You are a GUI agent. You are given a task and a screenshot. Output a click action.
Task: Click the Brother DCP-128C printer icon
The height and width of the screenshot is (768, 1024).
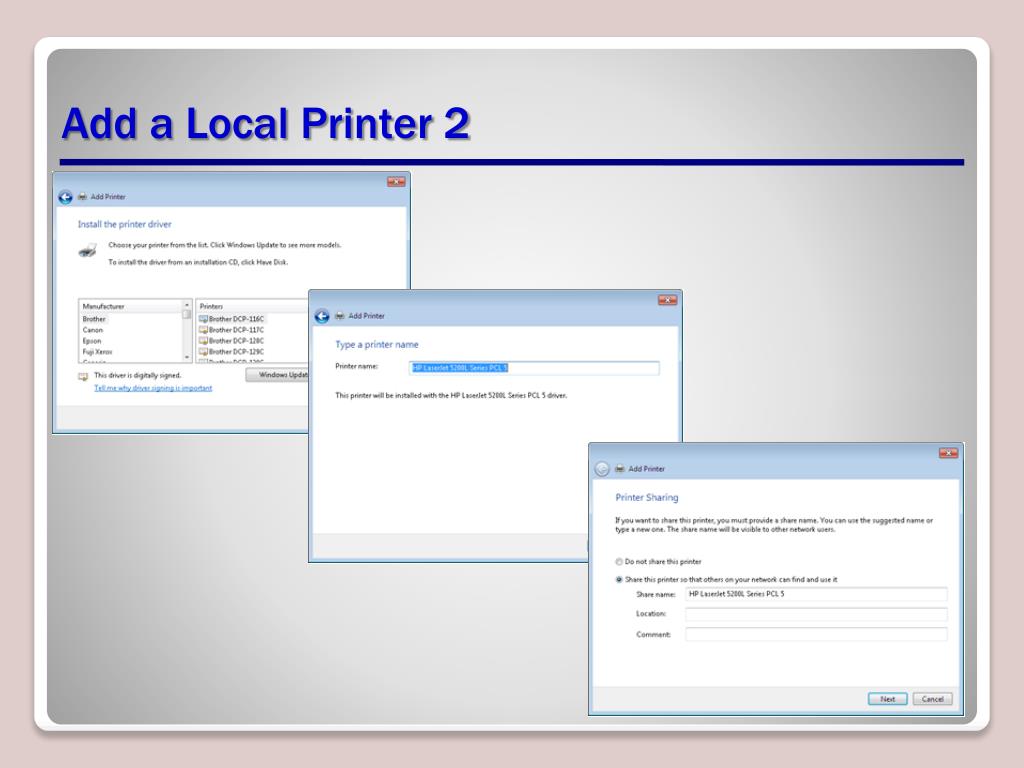tap(203, 341)
